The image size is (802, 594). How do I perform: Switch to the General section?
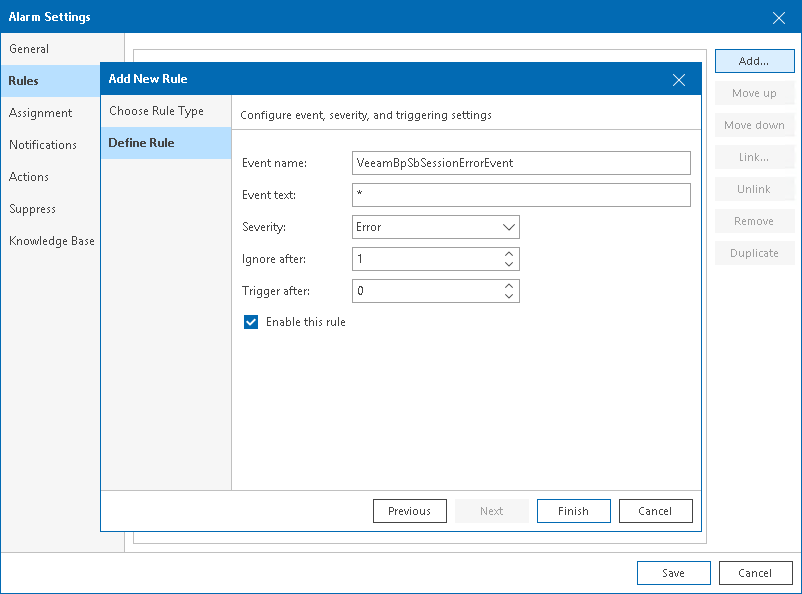click(28, 48)
